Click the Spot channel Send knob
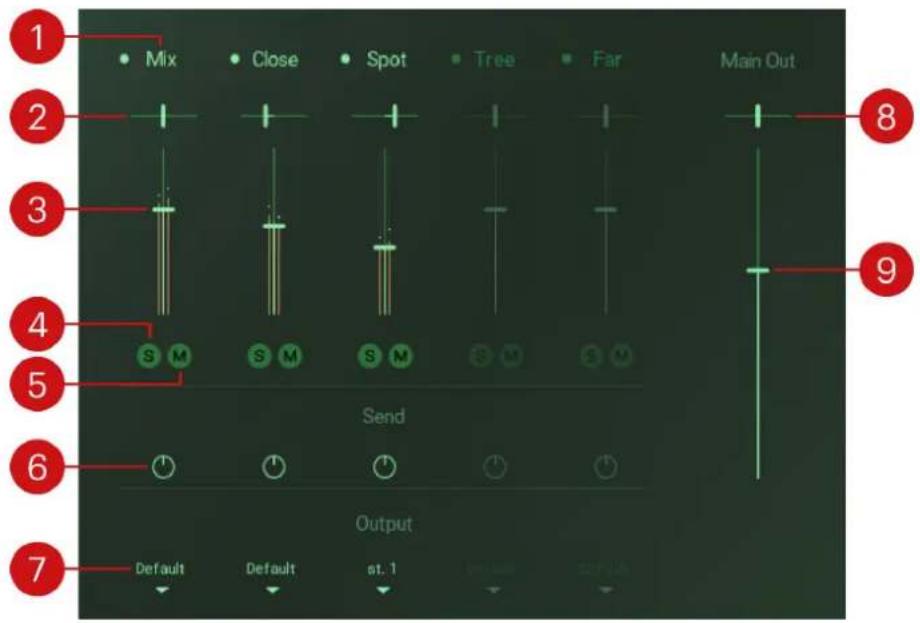Image resolution: width=920 pixels, height=623 pixels. pyautogui.click(x=384, y=467)
